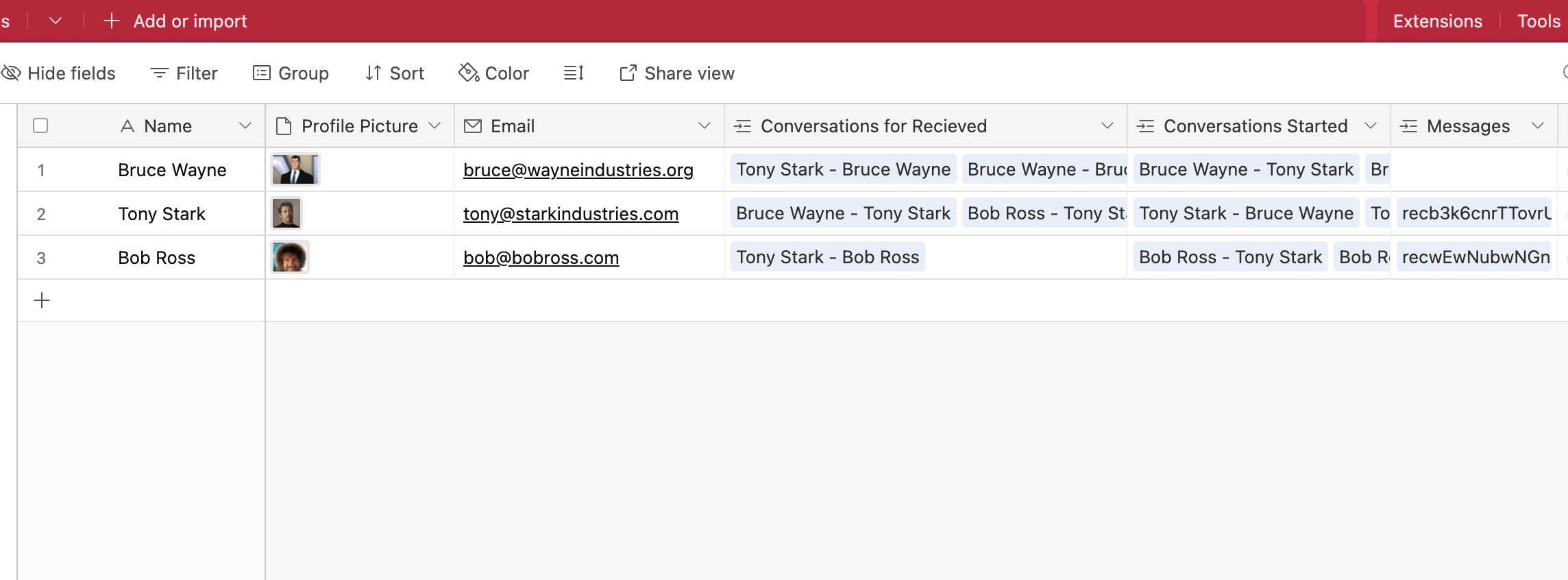Click the recb3k6cnrTTovr message record chip
Viewport: 1568px width, 580px height.
click(x=1474, y=213)
